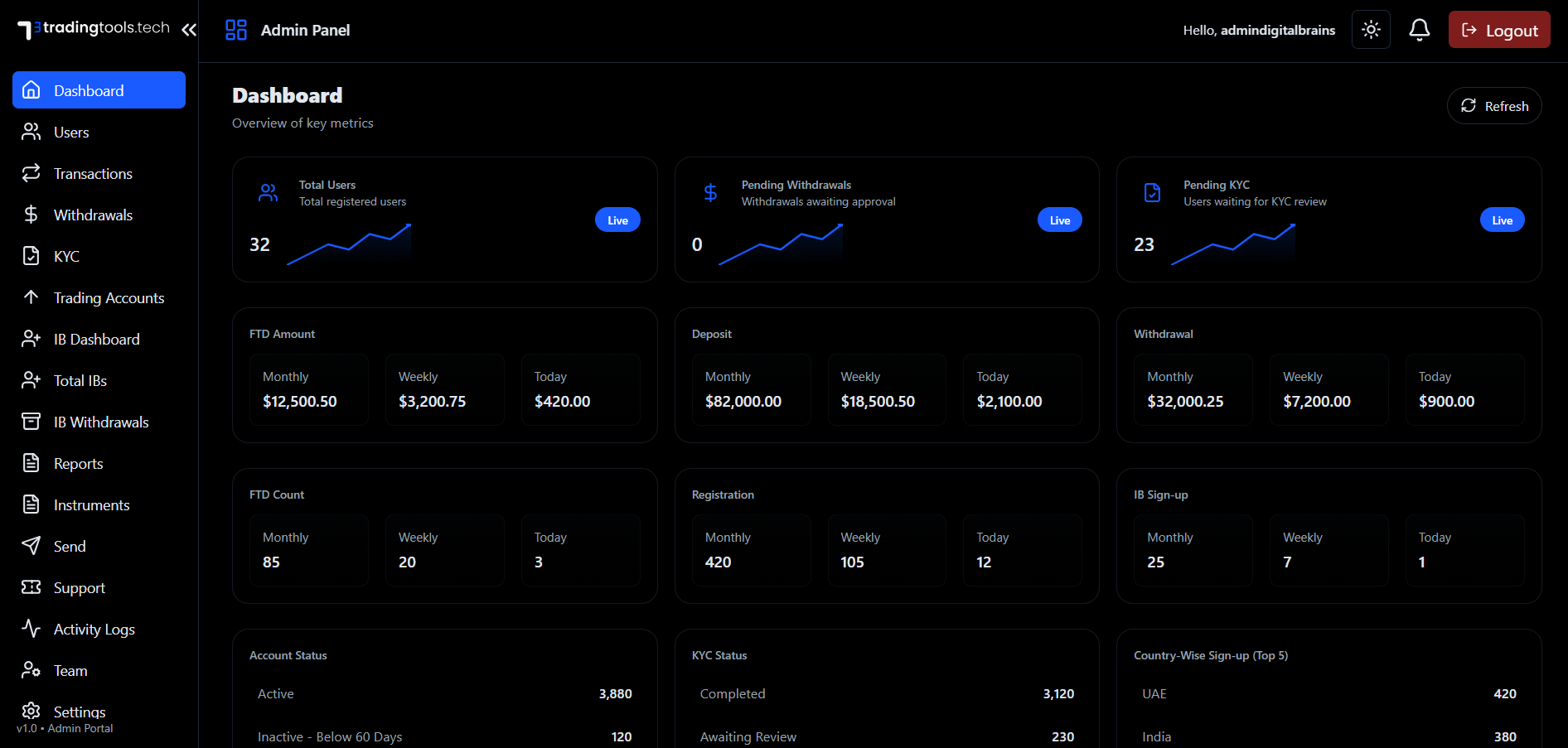1568x748 pixels.
Task: Click the Trading Accounts arrow icon
Action: coord(31,297)
